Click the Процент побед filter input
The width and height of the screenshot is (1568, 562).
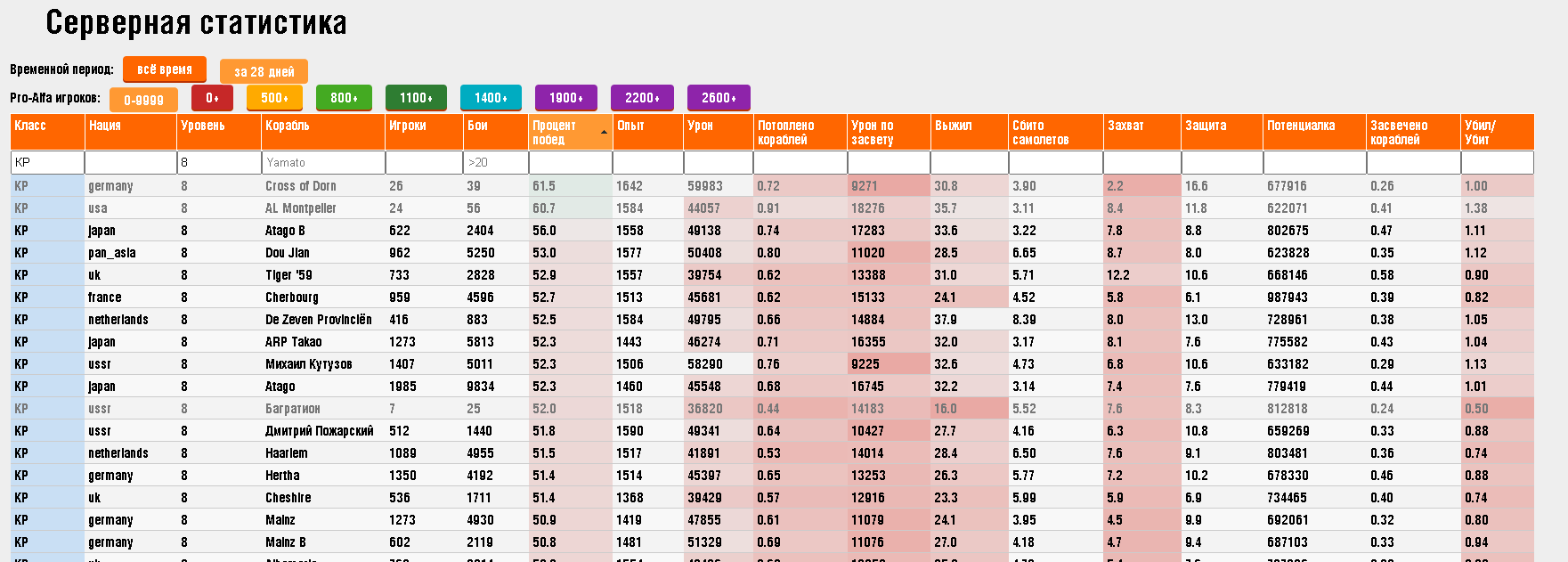pyautogui.click(x=571, y=162)
